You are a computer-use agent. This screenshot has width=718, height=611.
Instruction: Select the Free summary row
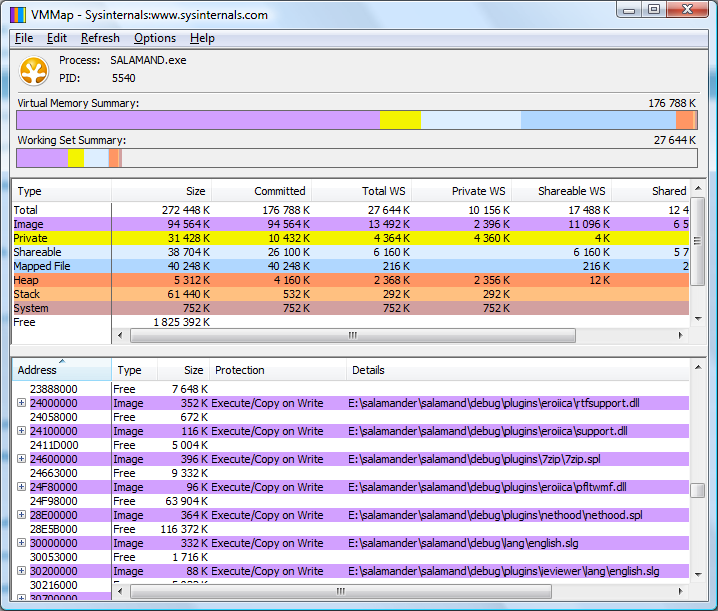(x=351, y=322)
